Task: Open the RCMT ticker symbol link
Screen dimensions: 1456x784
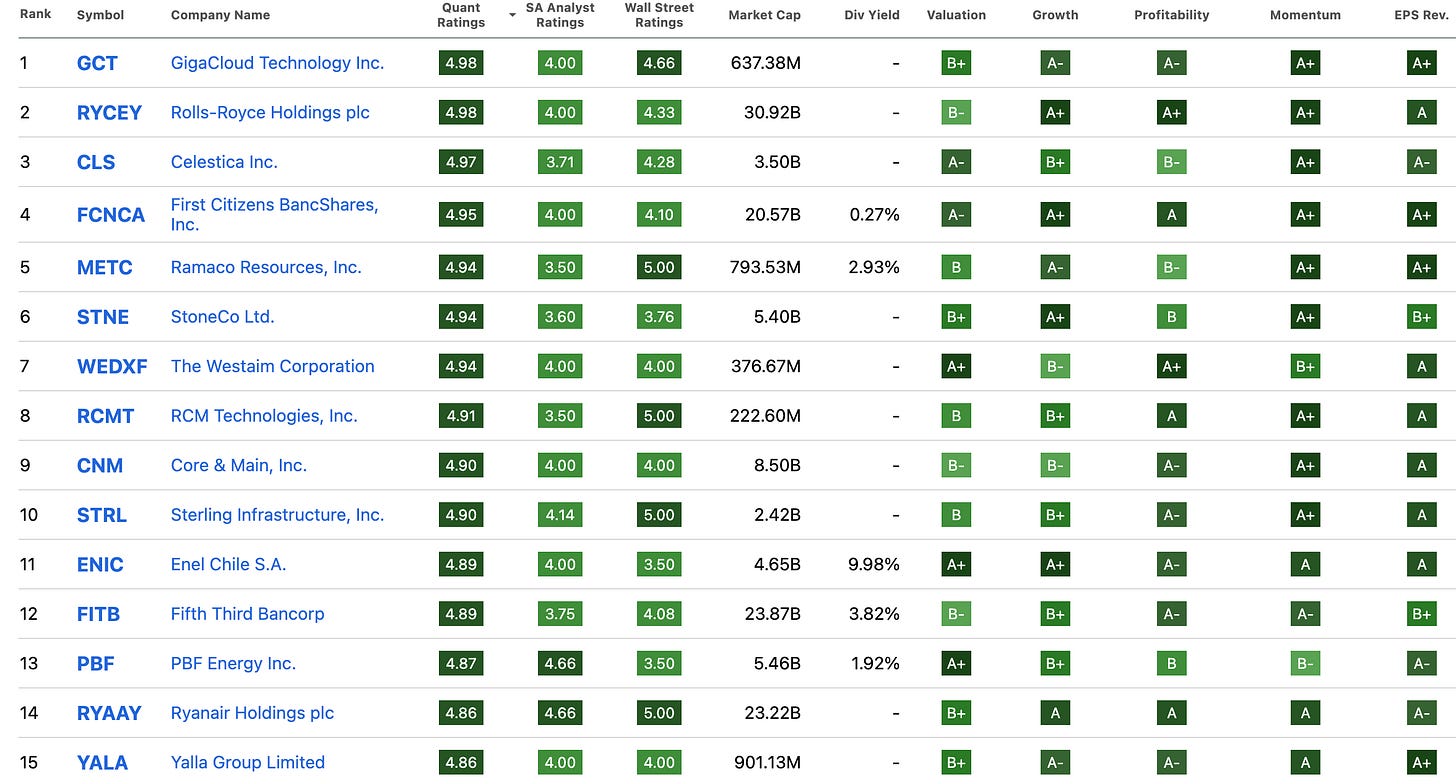Action: click(105, 416)
